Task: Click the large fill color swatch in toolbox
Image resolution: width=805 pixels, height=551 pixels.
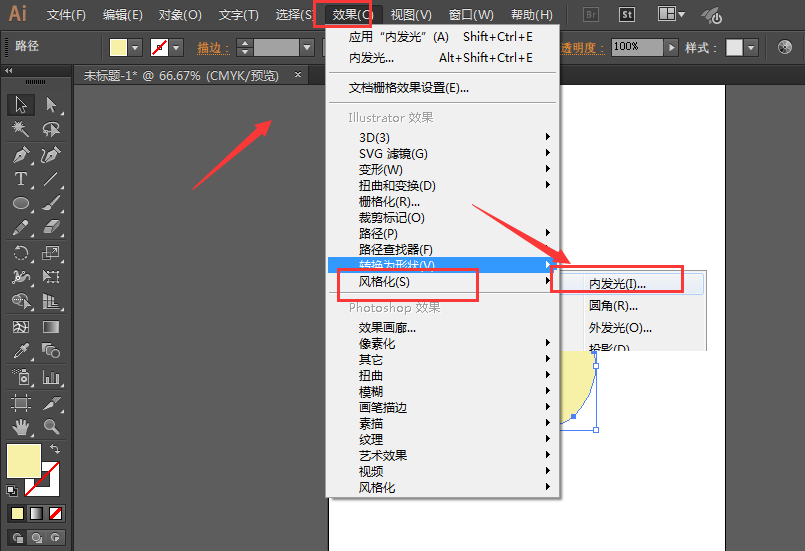Action: [24, 461]
